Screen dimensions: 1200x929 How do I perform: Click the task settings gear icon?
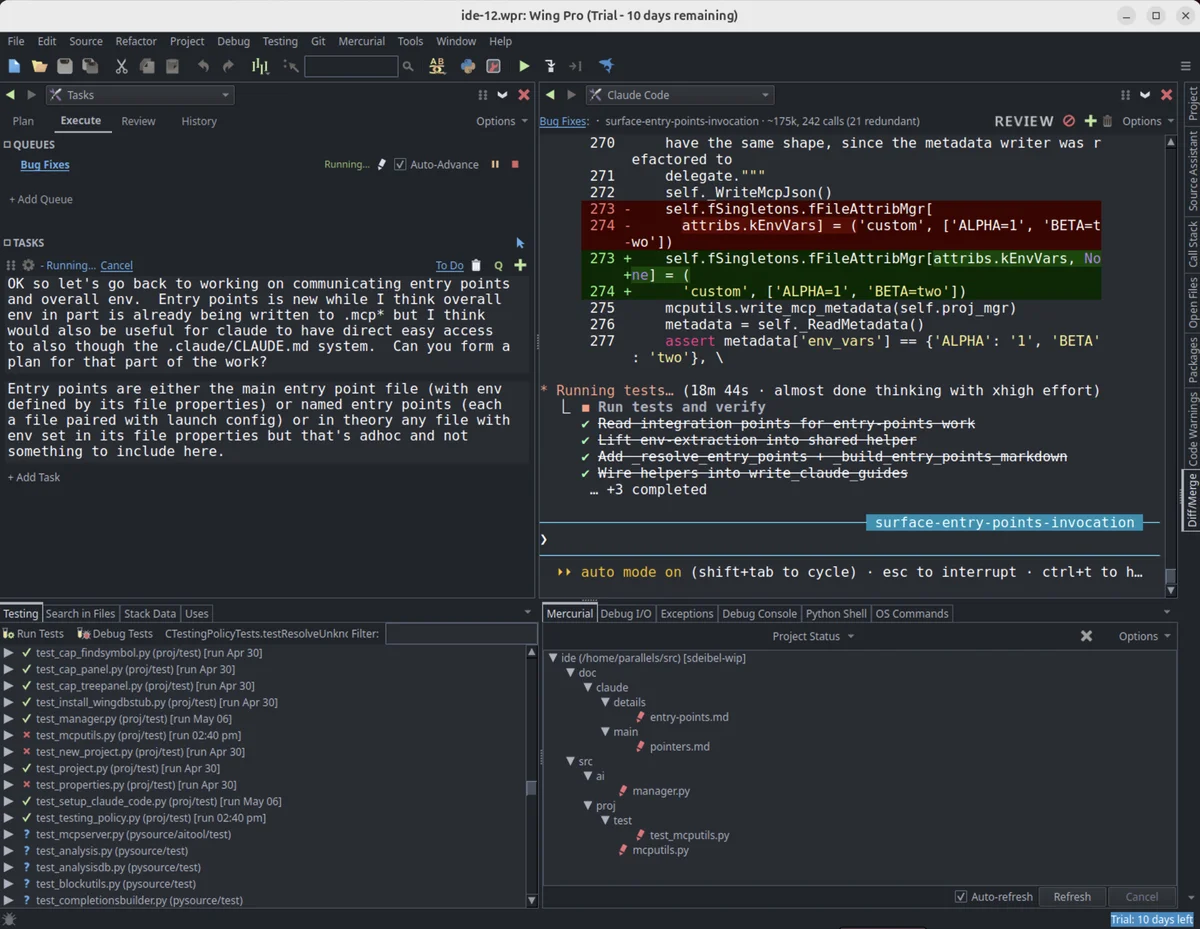pyautogui.click(x=28, y=265)
